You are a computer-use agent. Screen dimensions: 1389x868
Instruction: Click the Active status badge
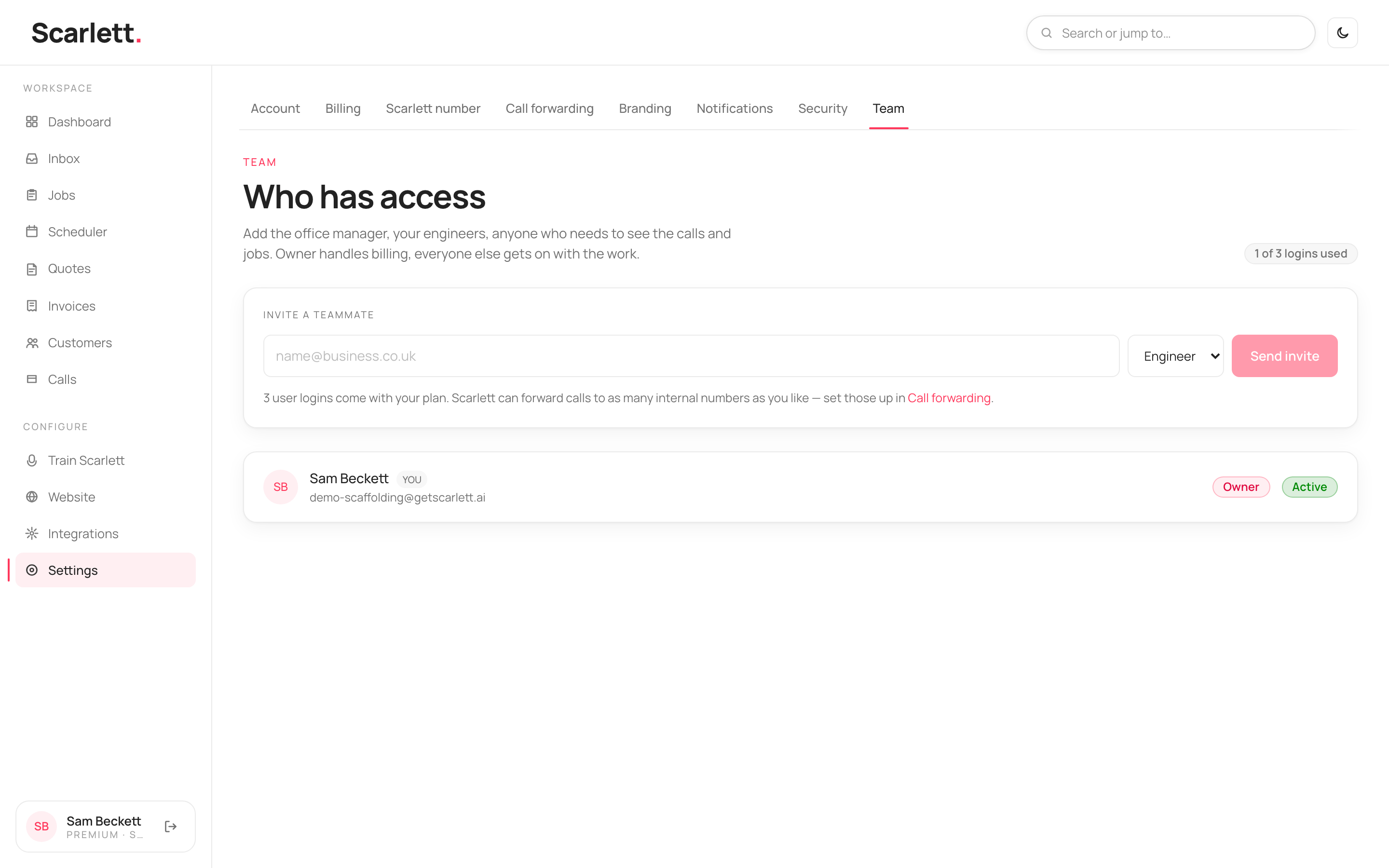pyautogui.click(x=1309, y=487)
